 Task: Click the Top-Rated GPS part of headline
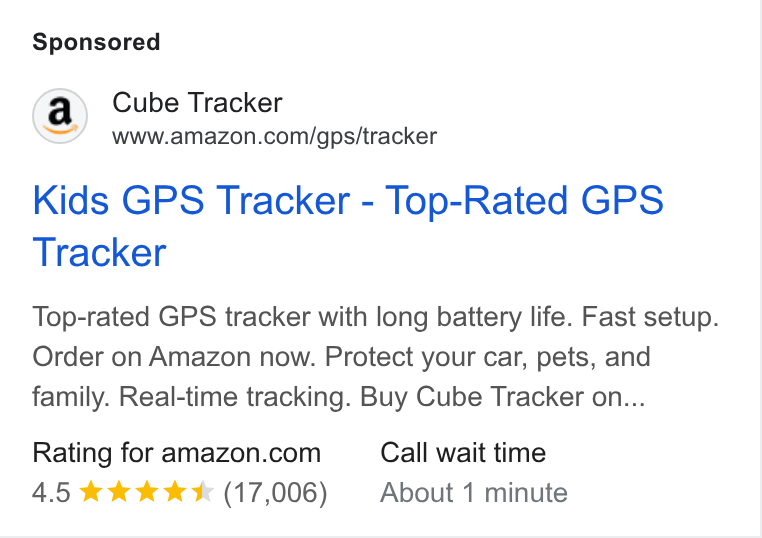[524, 200]
